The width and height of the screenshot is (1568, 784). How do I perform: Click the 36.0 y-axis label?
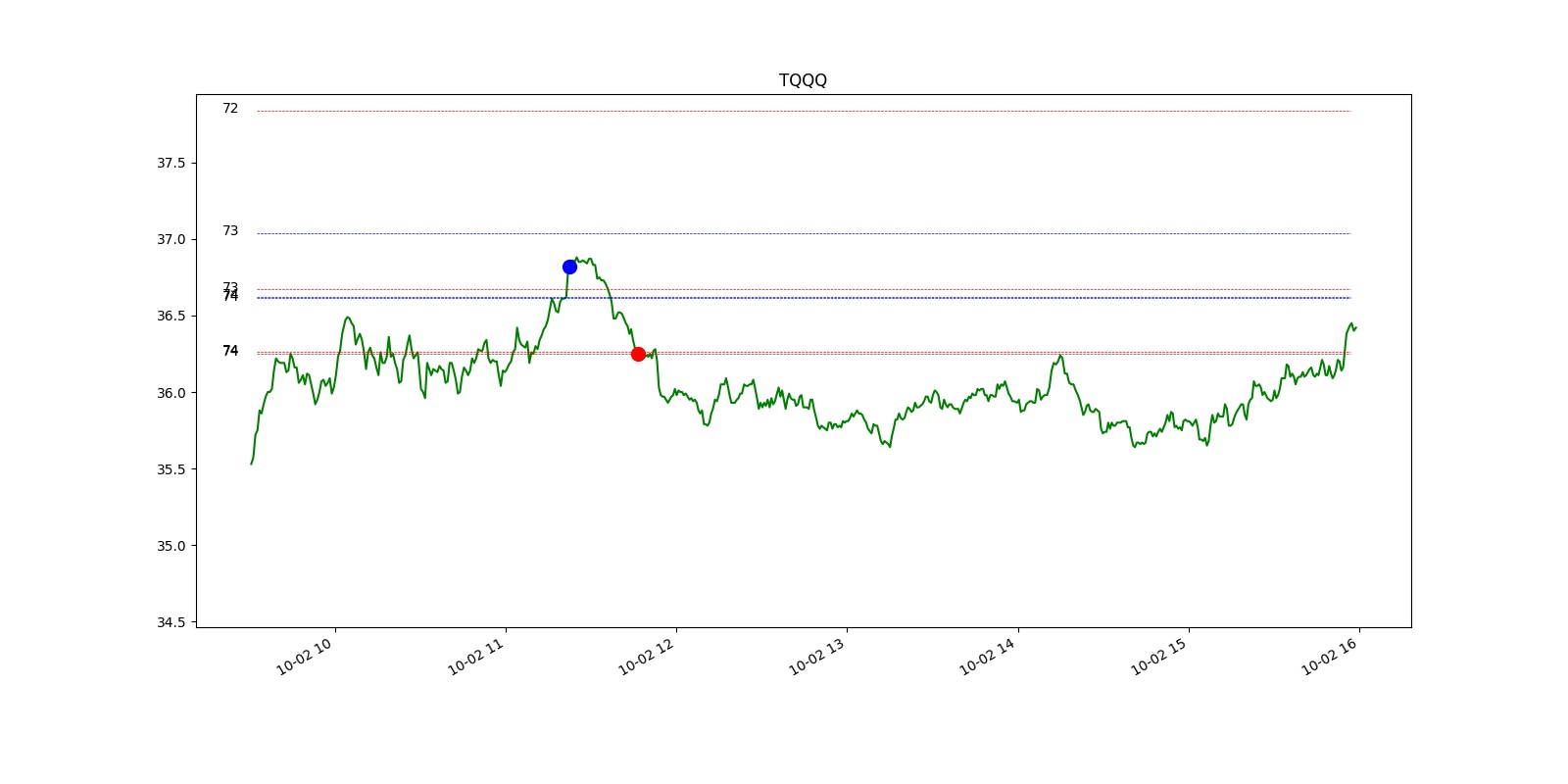tap(171, 393)
